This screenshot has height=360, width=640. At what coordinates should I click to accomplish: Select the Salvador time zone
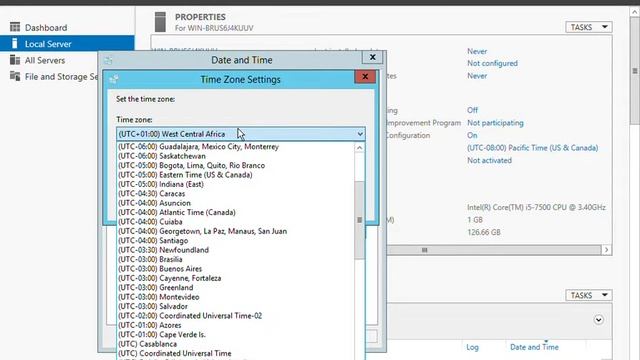(153, 306)
